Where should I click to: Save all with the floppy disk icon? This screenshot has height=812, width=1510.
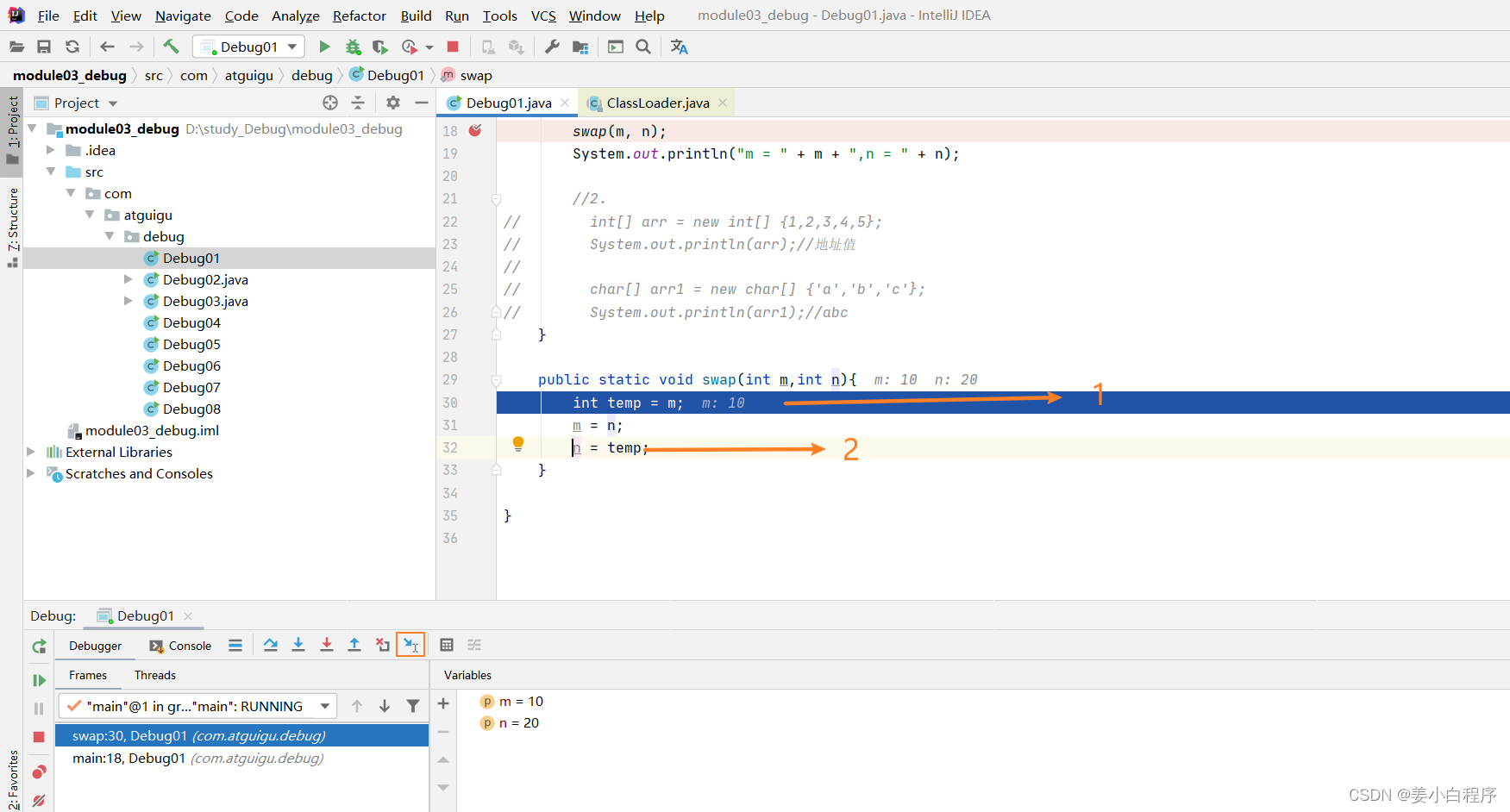44,47
